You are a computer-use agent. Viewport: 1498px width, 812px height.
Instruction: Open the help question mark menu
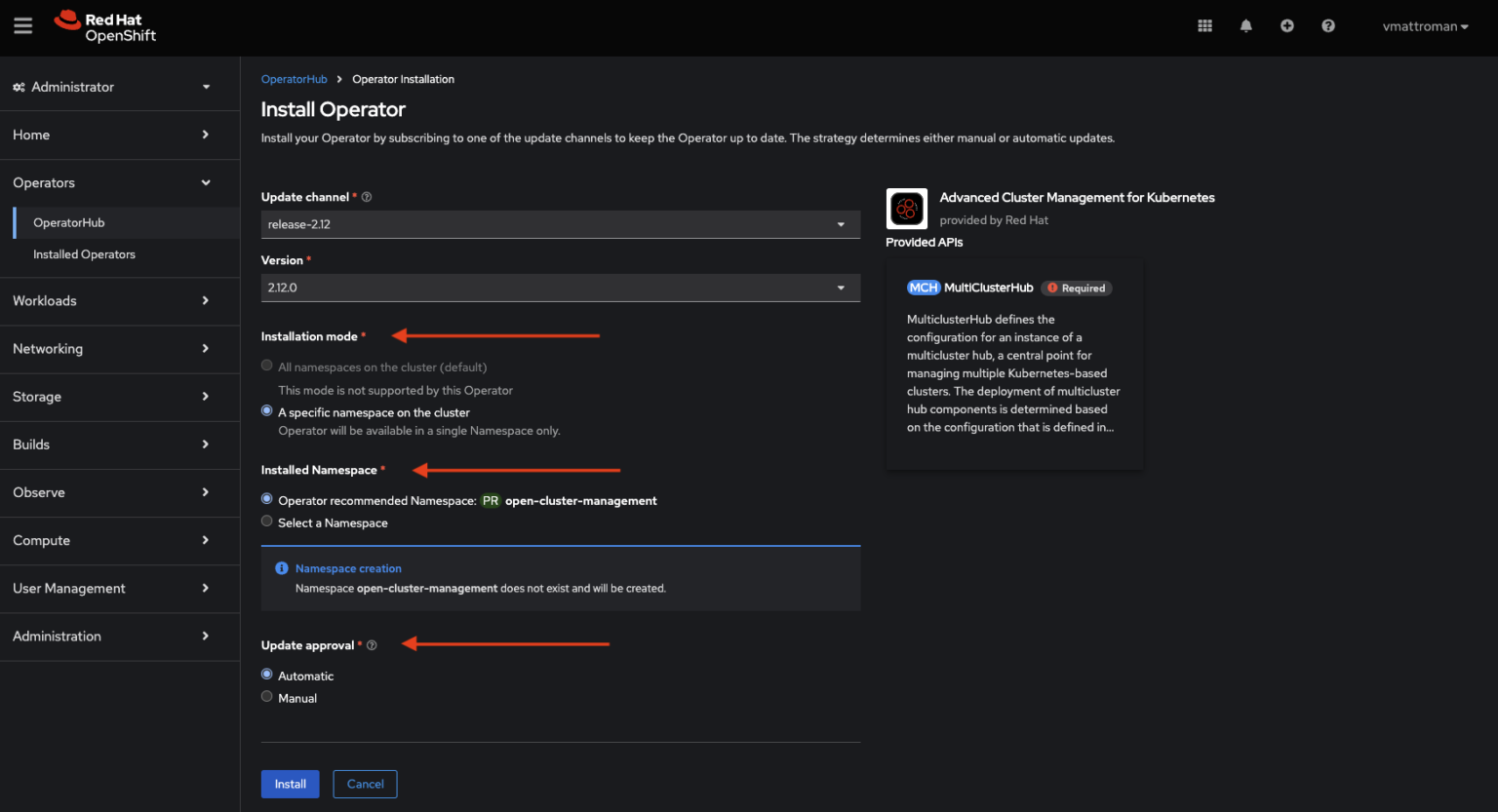(1327, 25)
